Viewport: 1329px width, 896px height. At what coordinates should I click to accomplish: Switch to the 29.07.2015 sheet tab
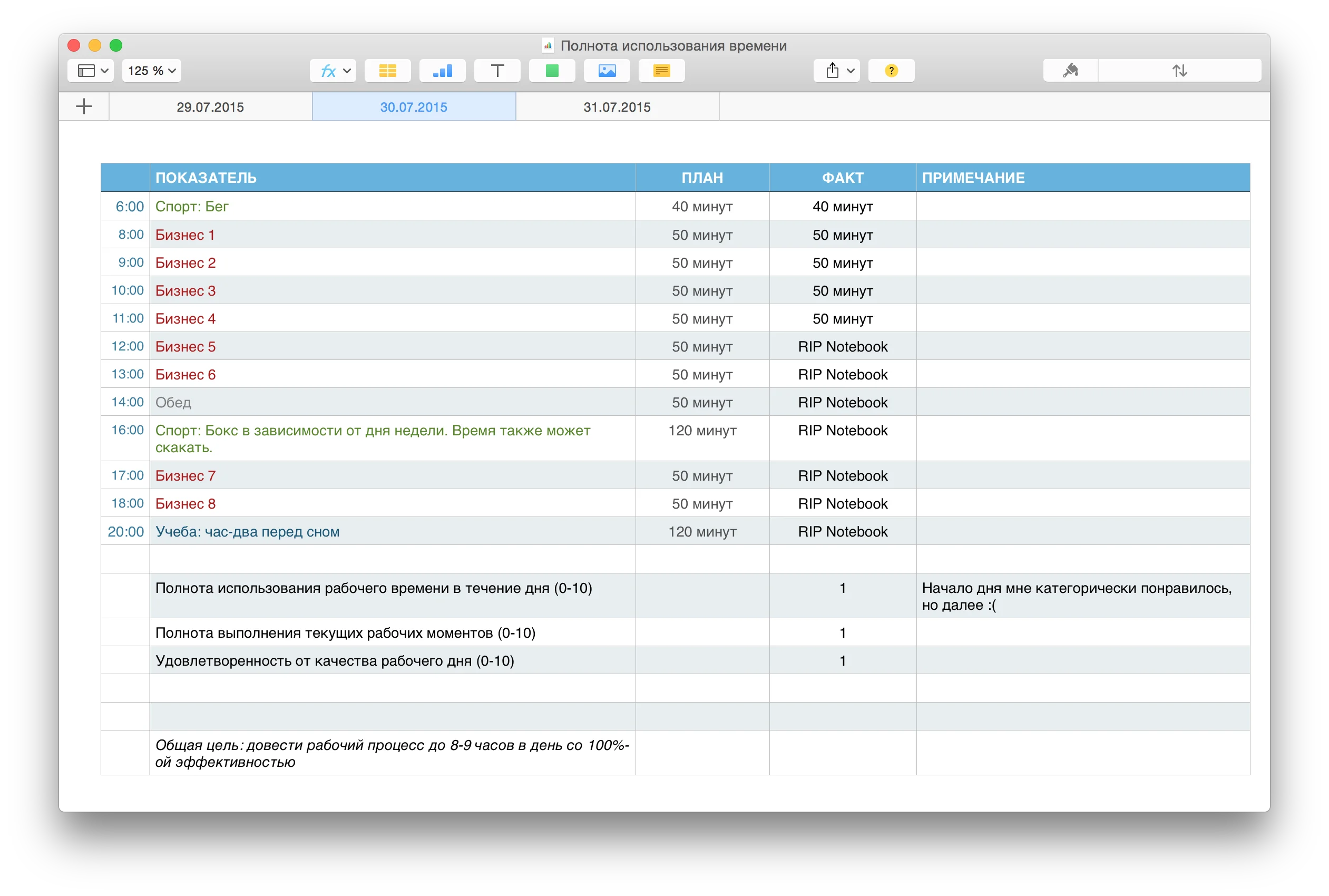[x=210, y=107]
